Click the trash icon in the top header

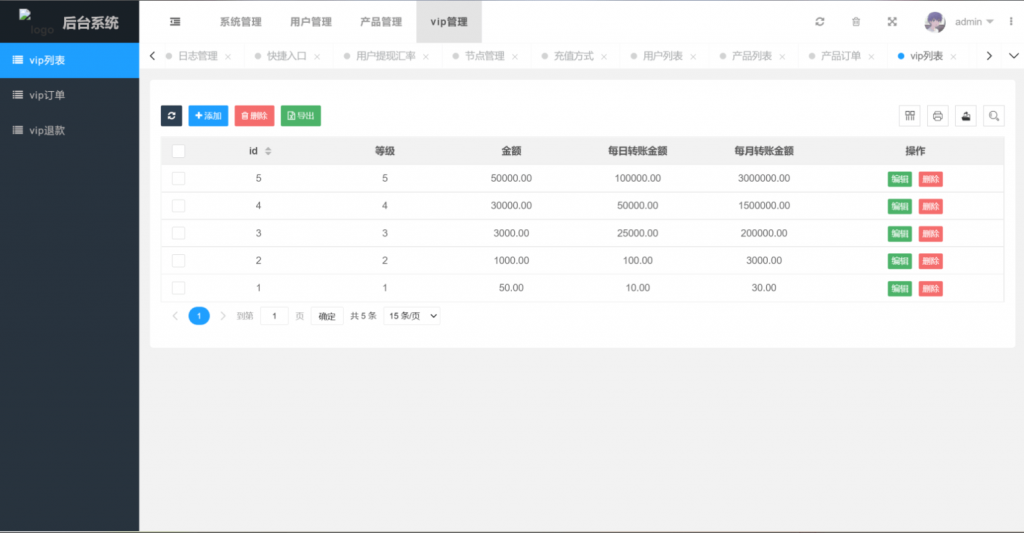click(x=855, y=21)
